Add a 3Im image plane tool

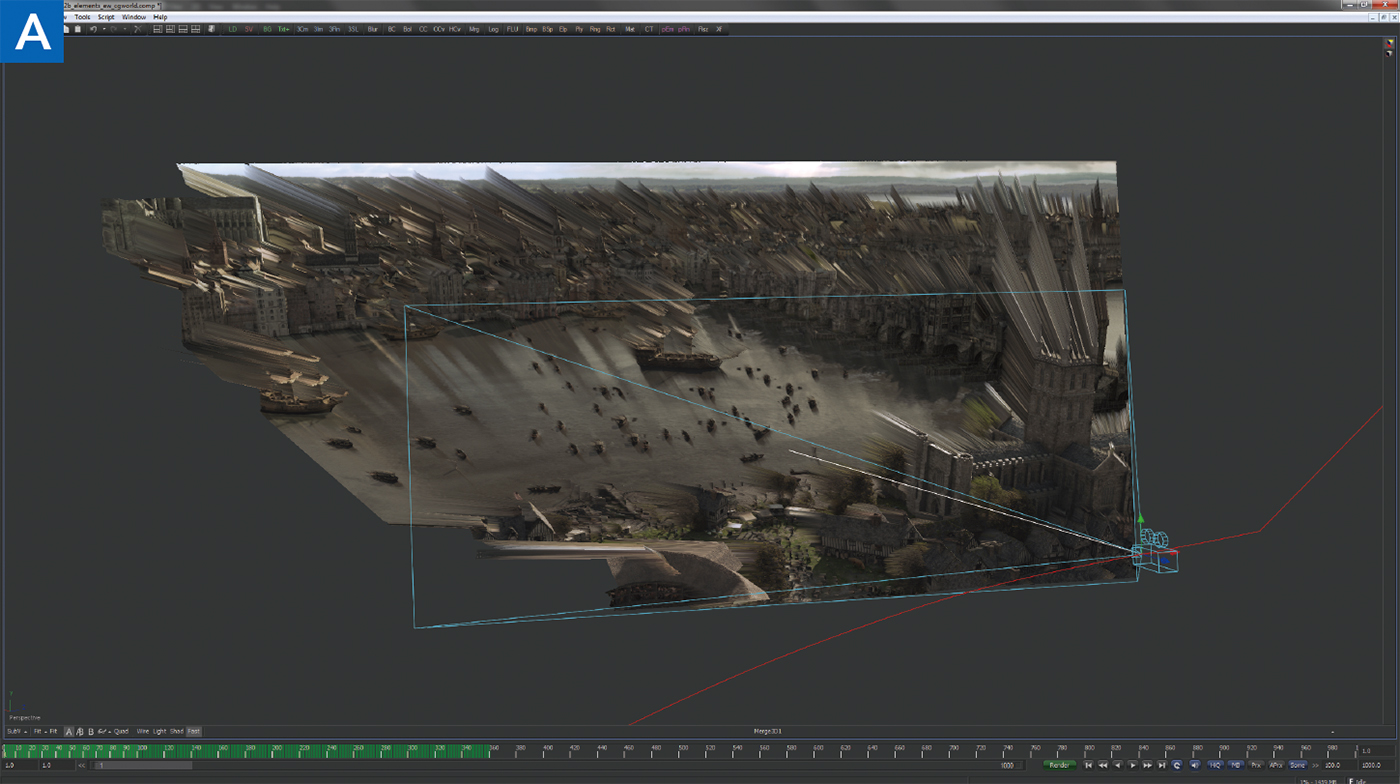point(318,29)
